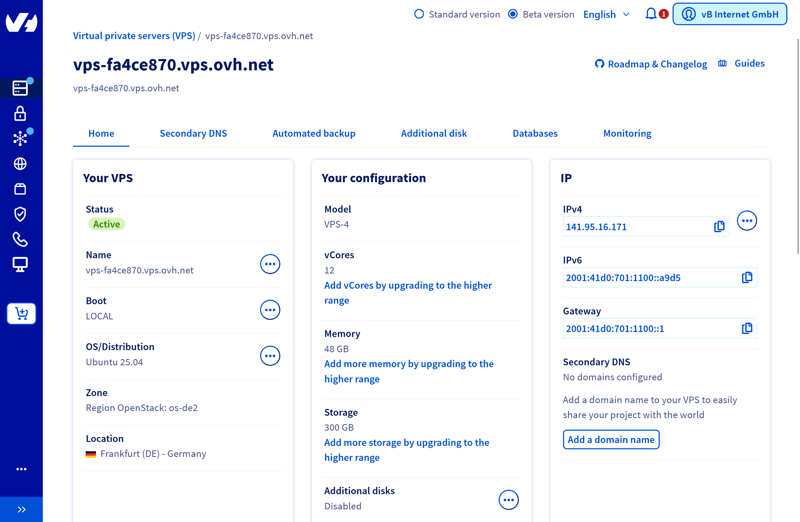Viewport: 800px width, 522px height.
Task: Copy the Gateway address to clipboard
Action: pos(747,328)
